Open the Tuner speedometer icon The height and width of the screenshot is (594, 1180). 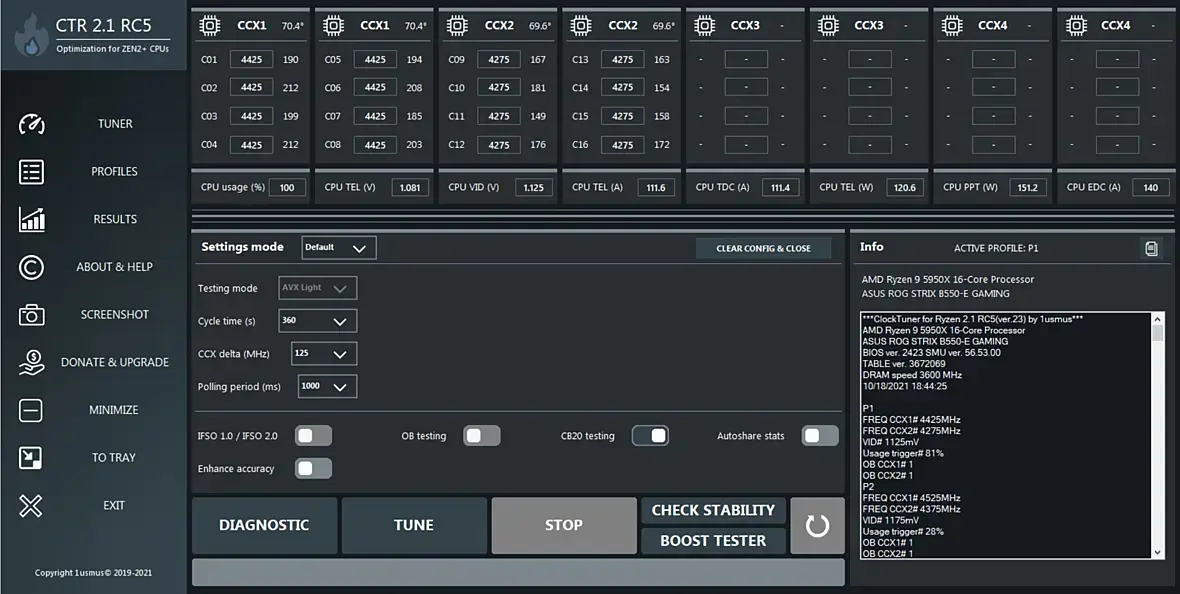pyautogui.click(x=32, y=124)
